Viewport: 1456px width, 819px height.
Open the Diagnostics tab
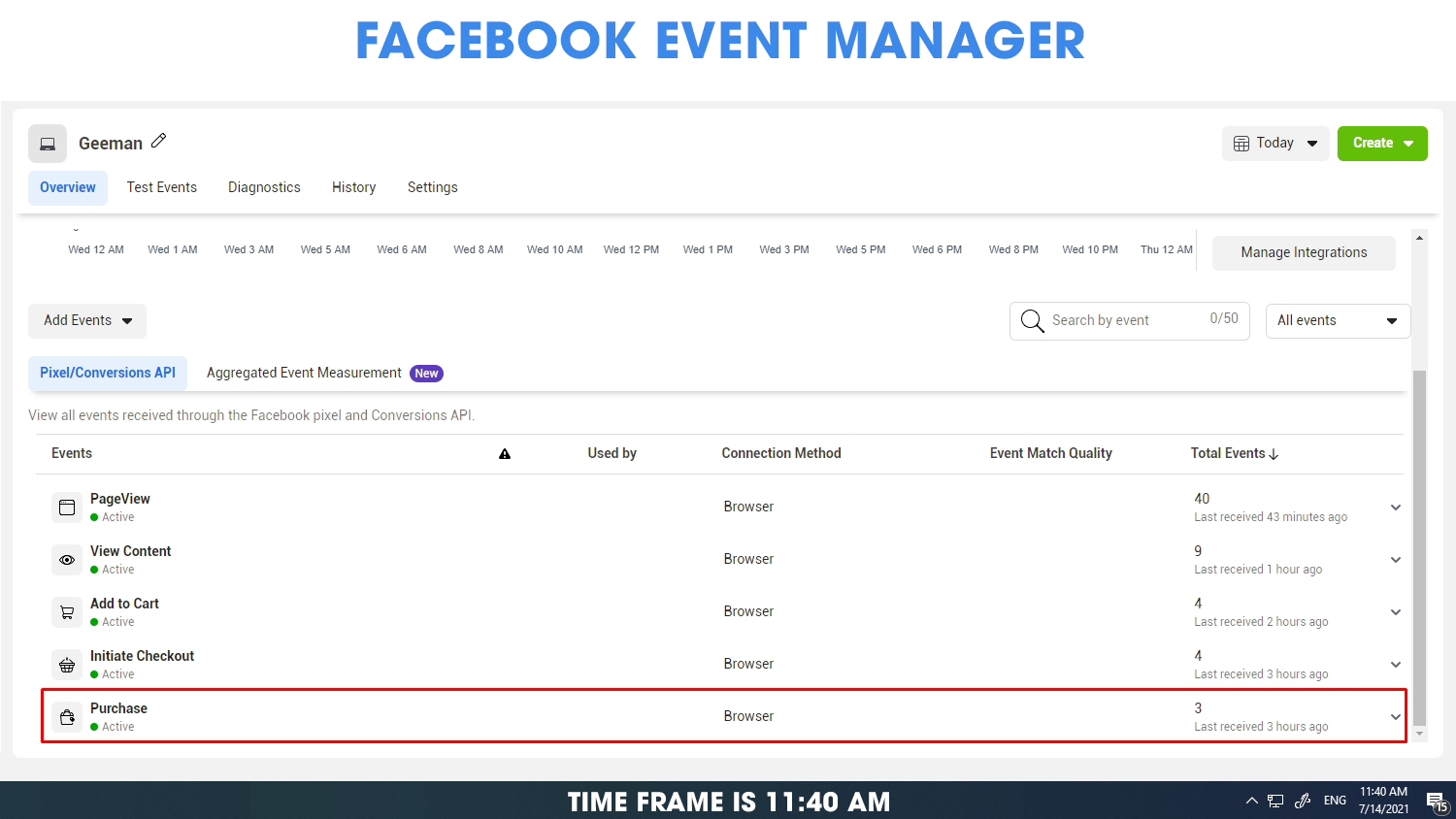264,187
